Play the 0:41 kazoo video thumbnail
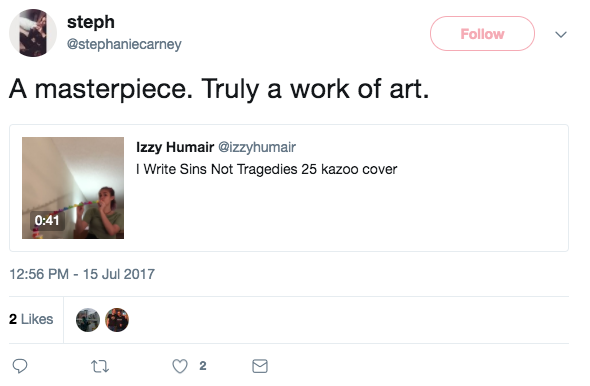The height and width of the screenshot is (386, 590). click(x=73, y=188)
